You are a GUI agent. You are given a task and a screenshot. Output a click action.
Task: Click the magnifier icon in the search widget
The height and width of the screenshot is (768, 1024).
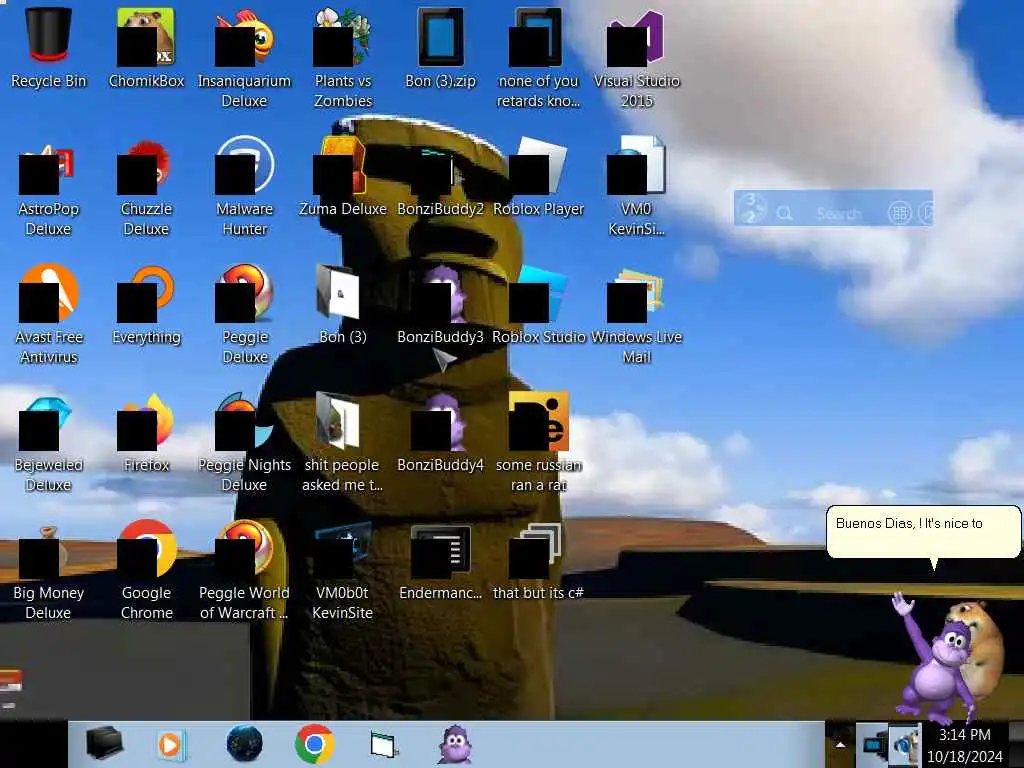[784, 213]
